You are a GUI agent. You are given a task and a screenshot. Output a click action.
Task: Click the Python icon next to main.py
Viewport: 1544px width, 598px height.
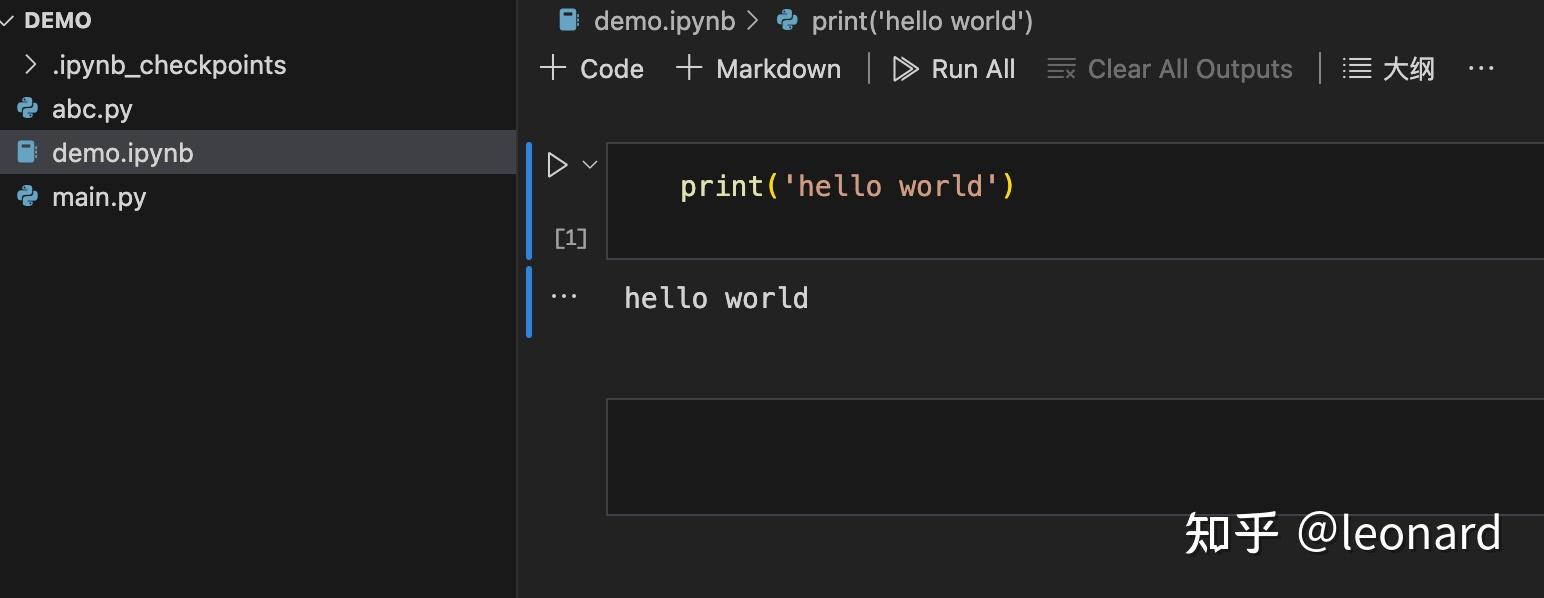29,196
